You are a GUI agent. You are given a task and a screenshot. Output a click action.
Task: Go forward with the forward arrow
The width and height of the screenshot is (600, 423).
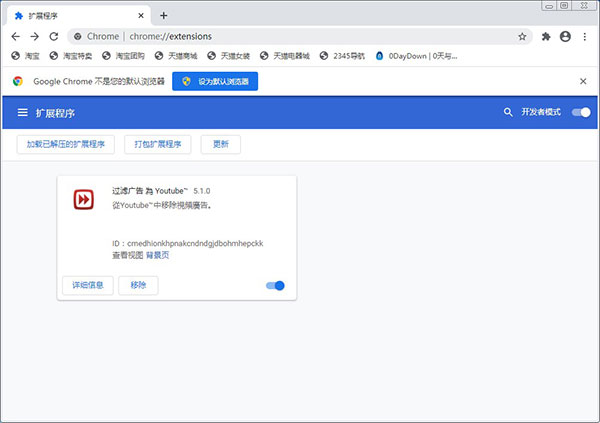pyautogui.click(x=34, y=36)
